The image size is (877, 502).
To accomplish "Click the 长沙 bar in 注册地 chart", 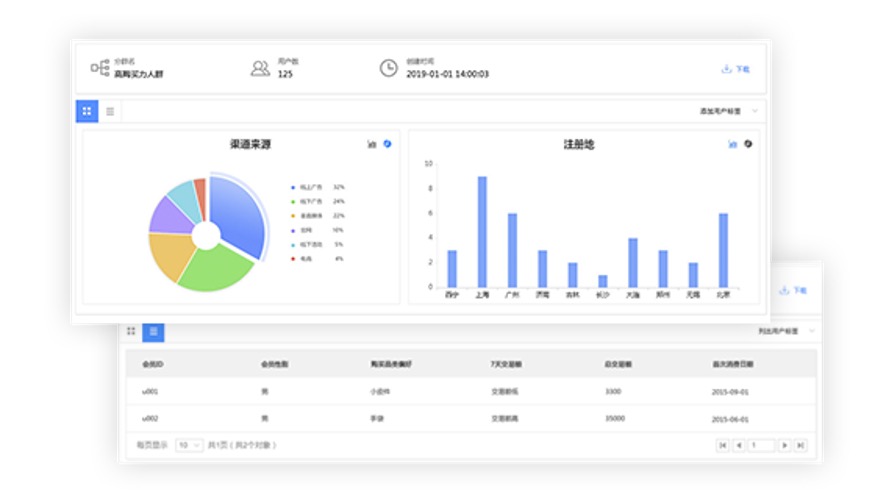I will coord(602,281).
